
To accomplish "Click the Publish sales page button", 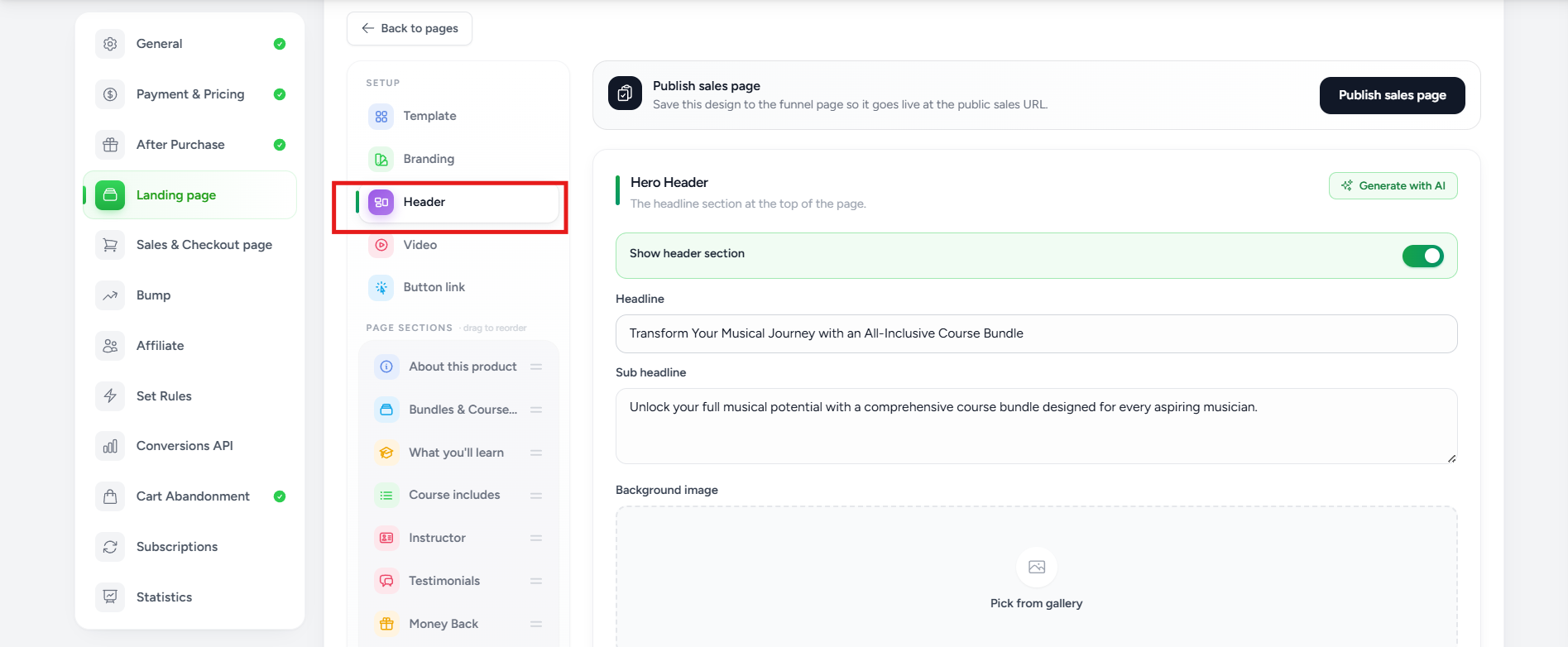I will coord(1392,95).
